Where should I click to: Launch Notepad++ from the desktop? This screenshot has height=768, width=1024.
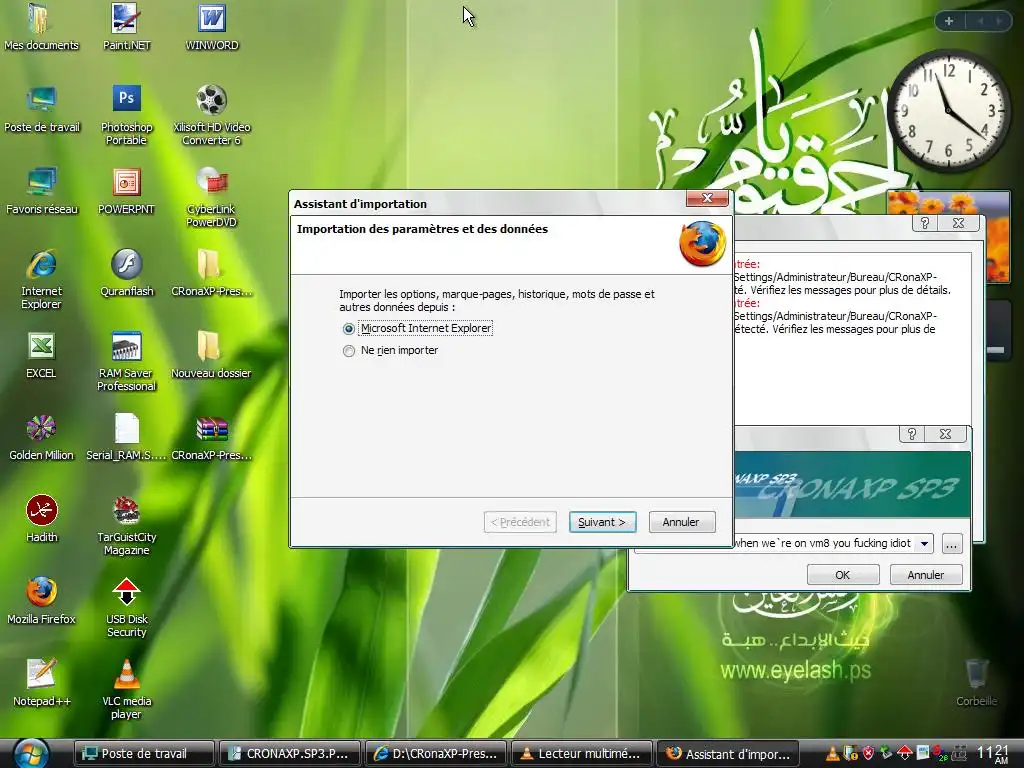pyautogui.click(x=41, y=684)
